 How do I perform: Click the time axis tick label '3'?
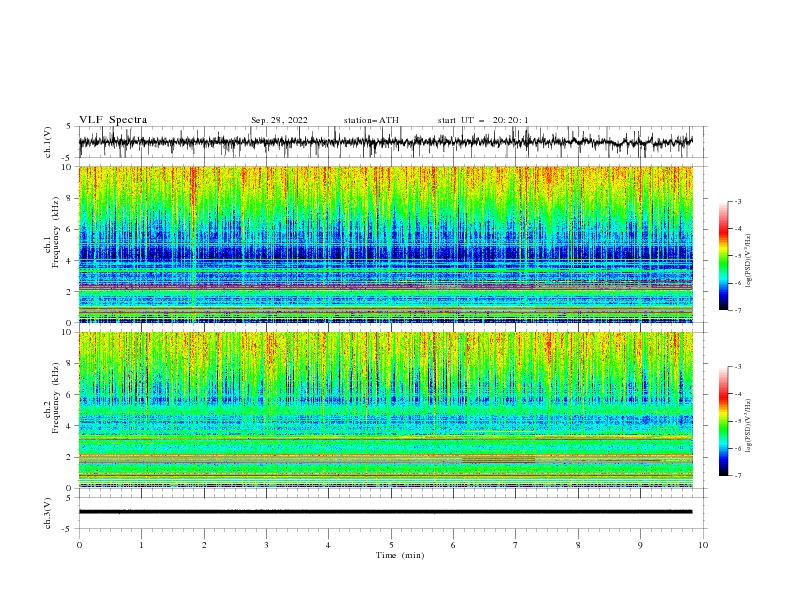point(266,545)
